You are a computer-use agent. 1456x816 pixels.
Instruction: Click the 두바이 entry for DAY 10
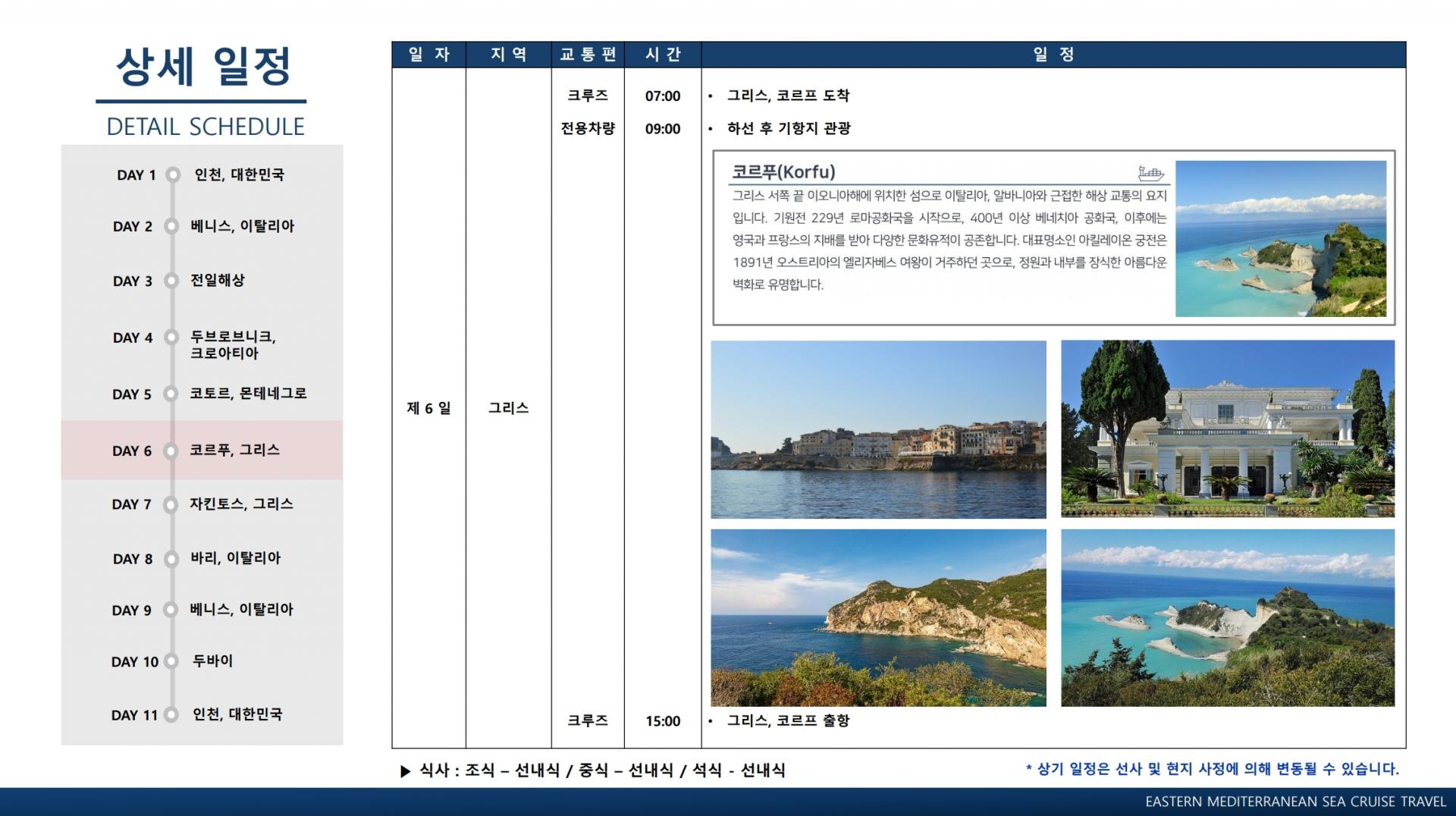tap(212, 661)
